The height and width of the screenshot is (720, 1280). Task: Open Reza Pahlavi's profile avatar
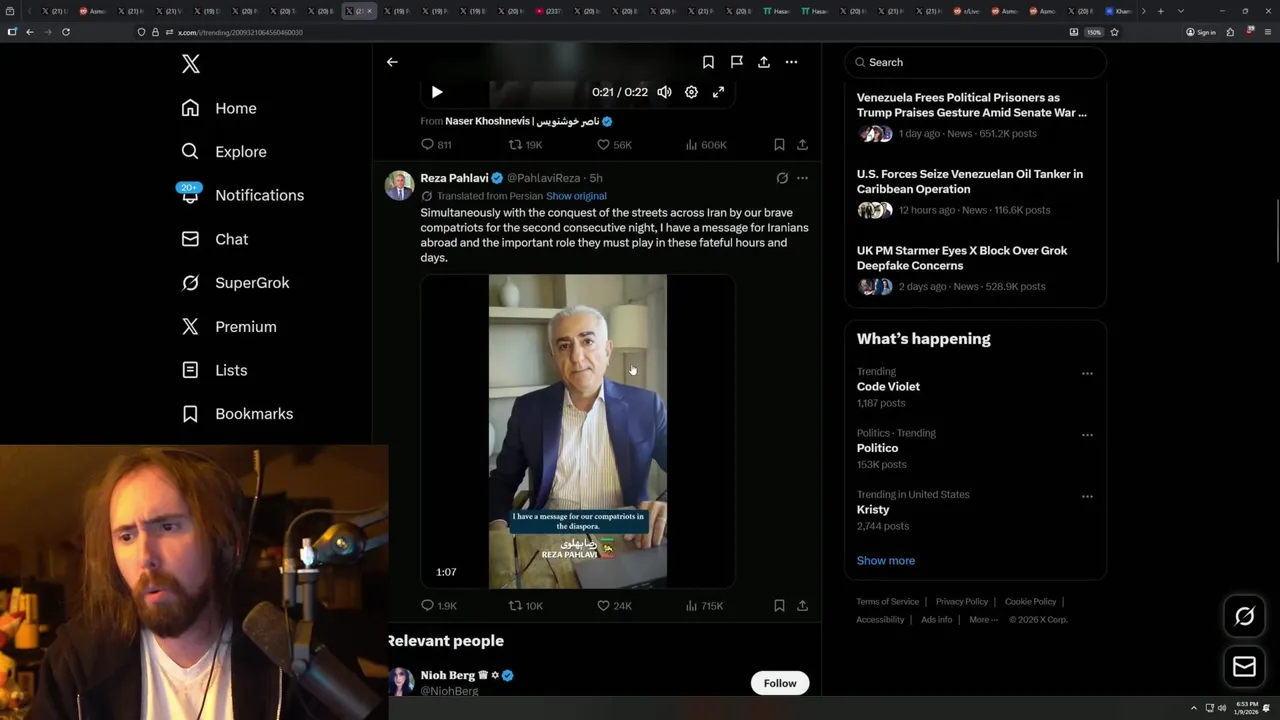[399, 185]
